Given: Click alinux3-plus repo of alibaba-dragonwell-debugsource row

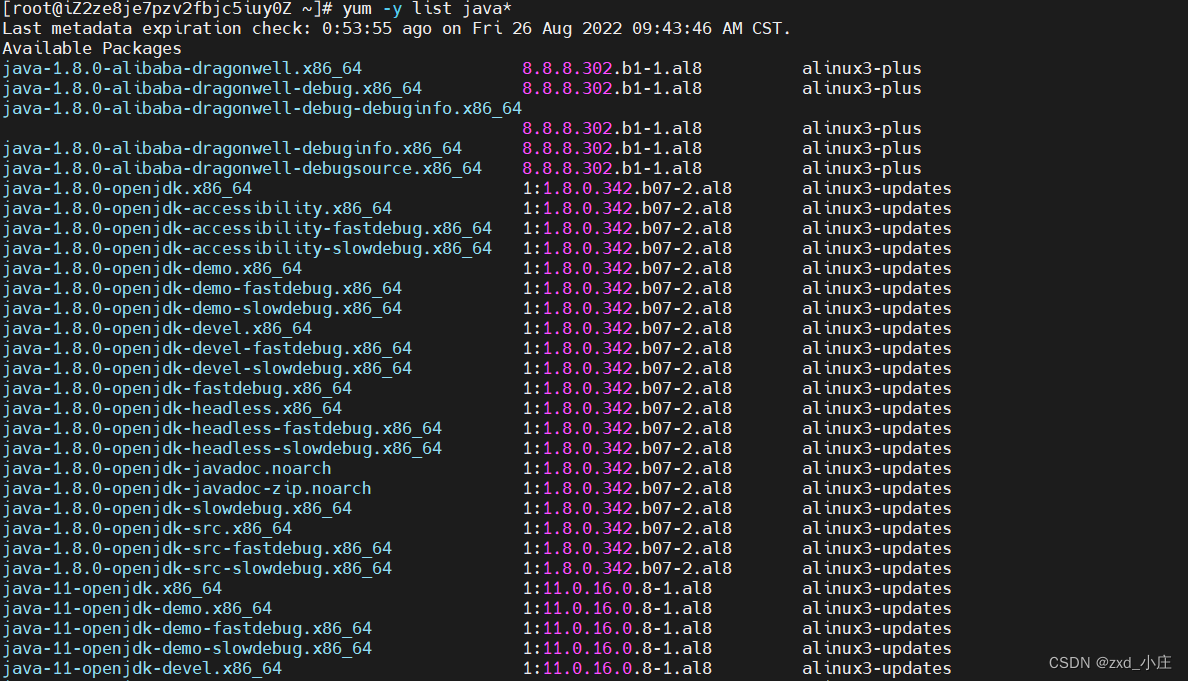Looking at the screenshot, I should click(x=862, y=168).
